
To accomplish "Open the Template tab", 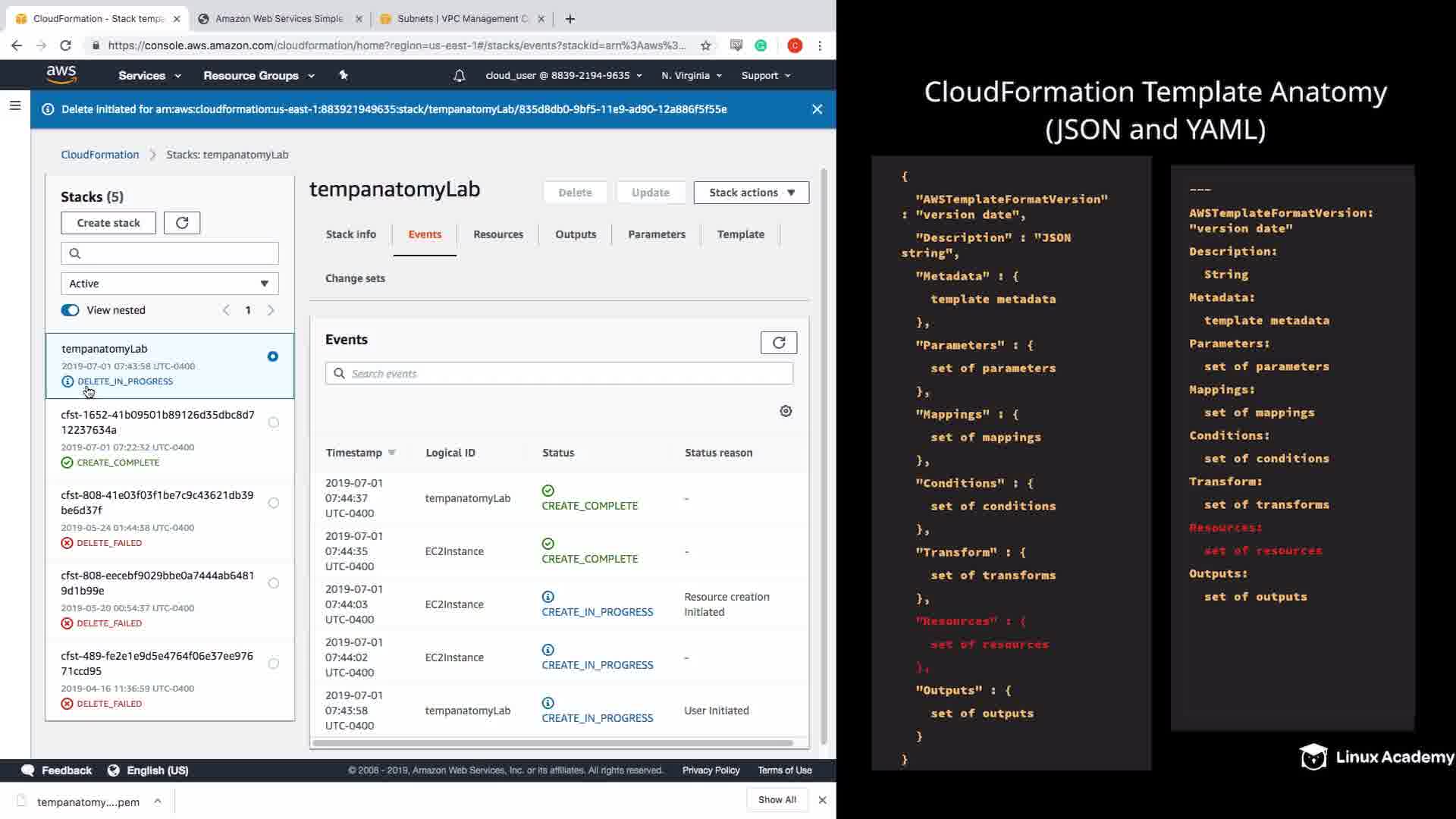I will tap(740, 234).
